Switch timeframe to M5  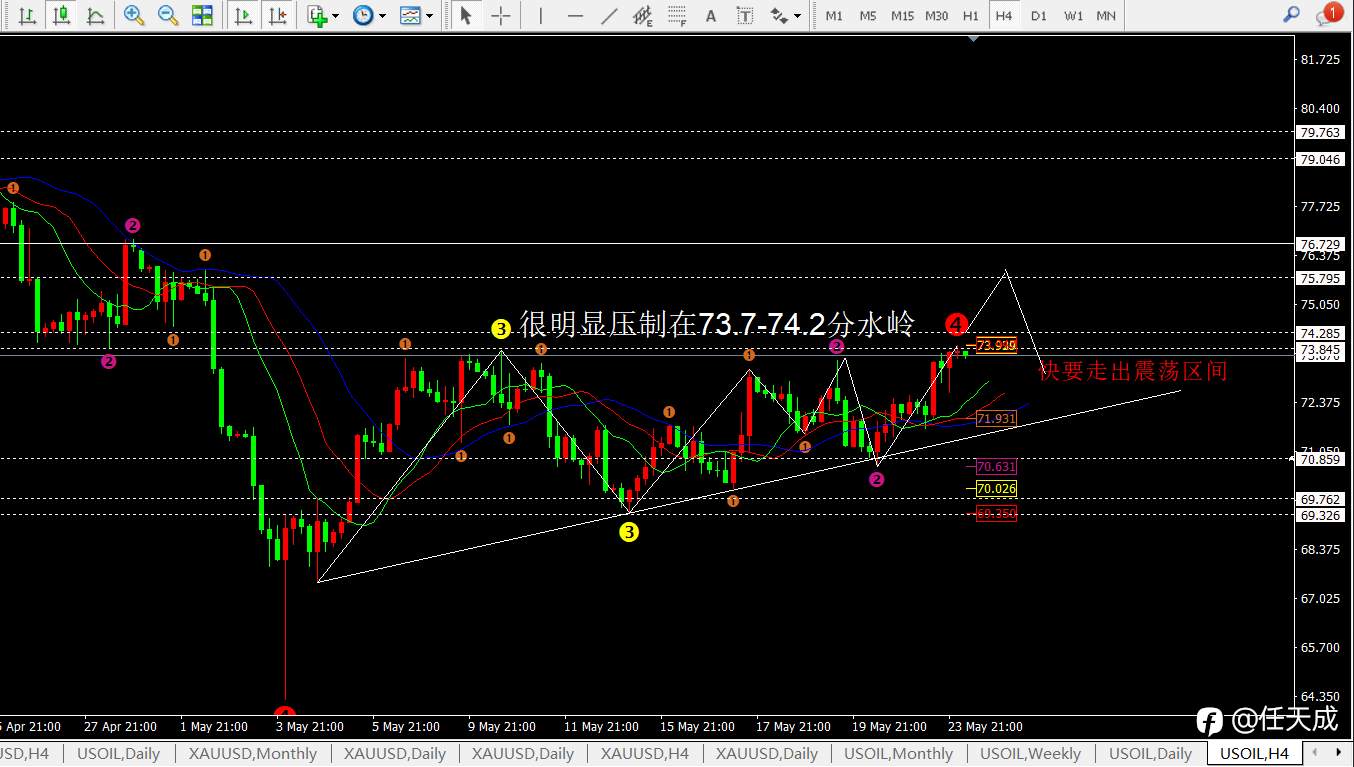click(x=868, y=16)
